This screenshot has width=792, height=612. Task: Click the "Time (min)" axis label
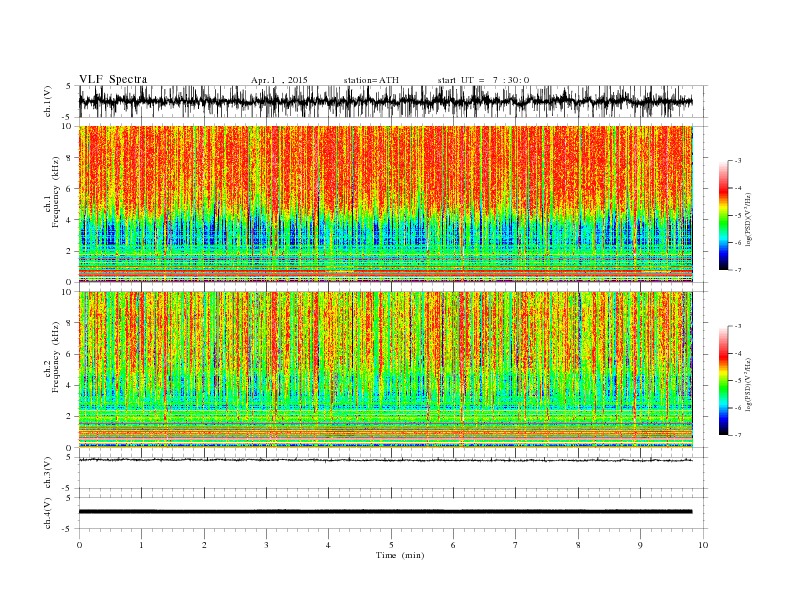click(x=400, y=555)
